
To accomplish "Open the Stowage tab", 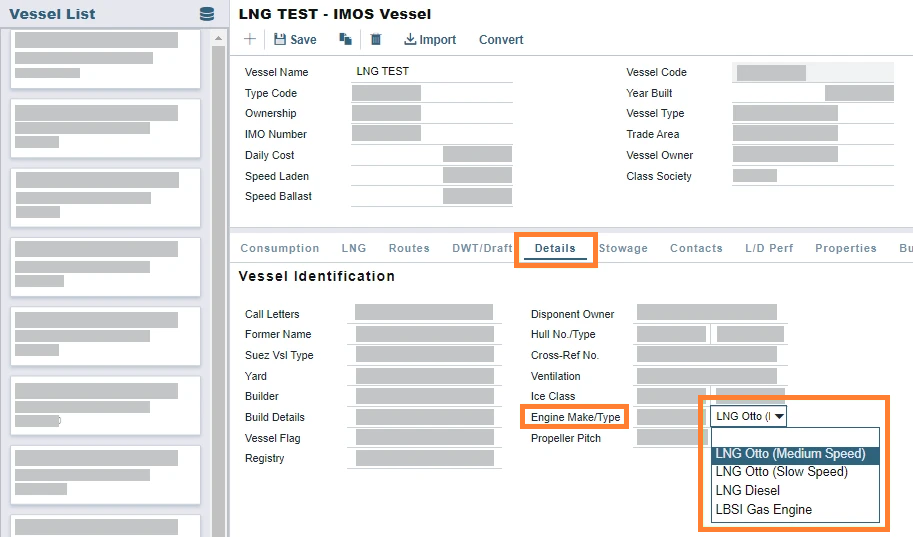I will click(623, 248).
